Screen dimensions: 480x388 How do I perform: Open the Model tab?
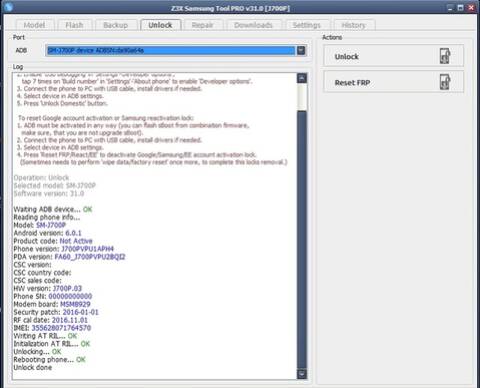coord(34,25)
